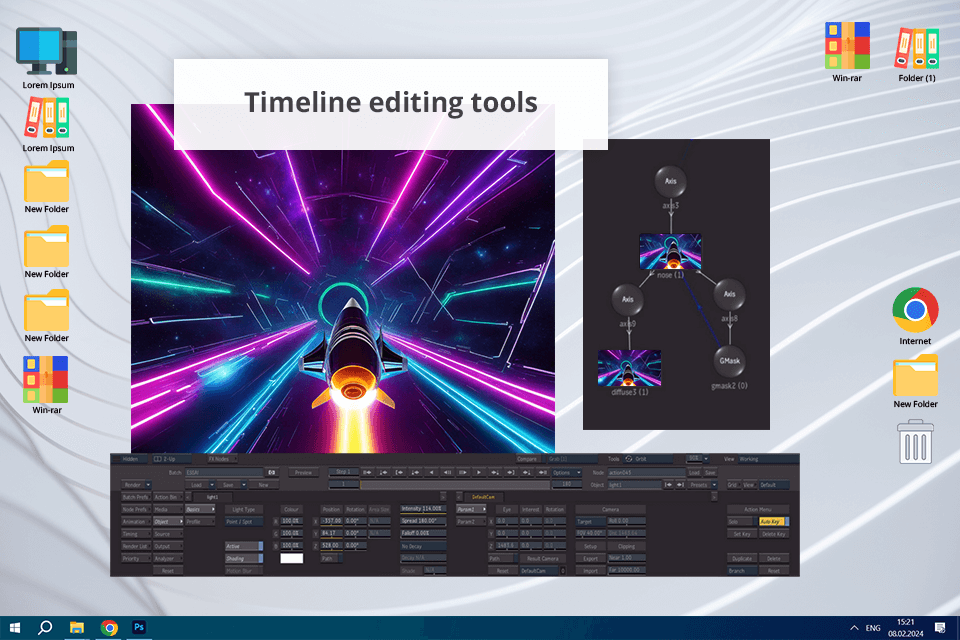Image resolution: width=960 pixels, height=640 pixels.
Task: Open the Load dropdown arrow beside Batch
Action: (212, 485)
